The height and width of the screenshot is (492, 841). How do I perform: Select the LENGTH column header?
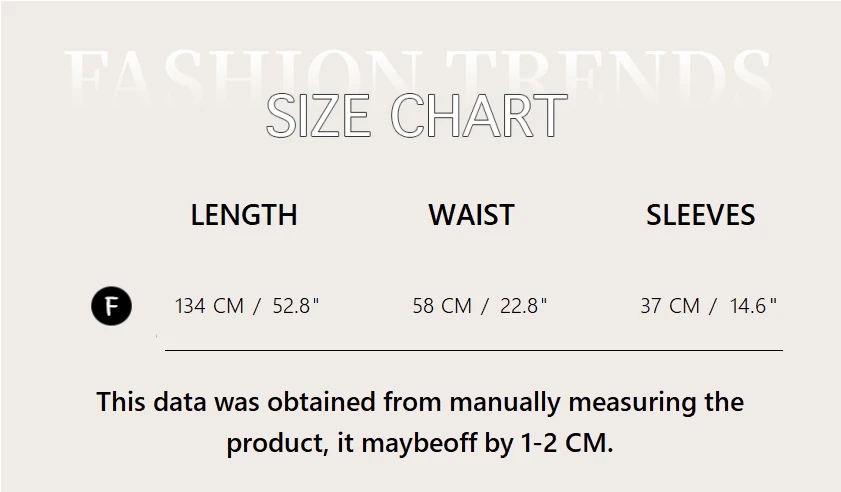244,215
